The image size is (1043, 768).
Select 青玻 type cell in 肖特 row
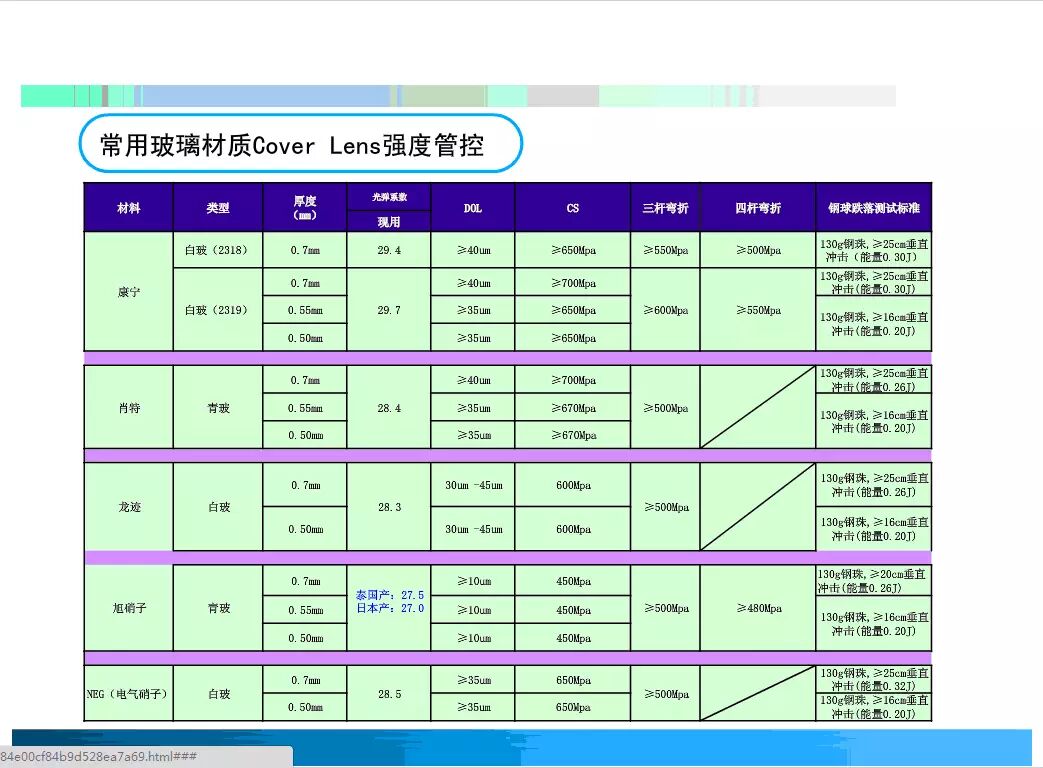click(218, 408)
